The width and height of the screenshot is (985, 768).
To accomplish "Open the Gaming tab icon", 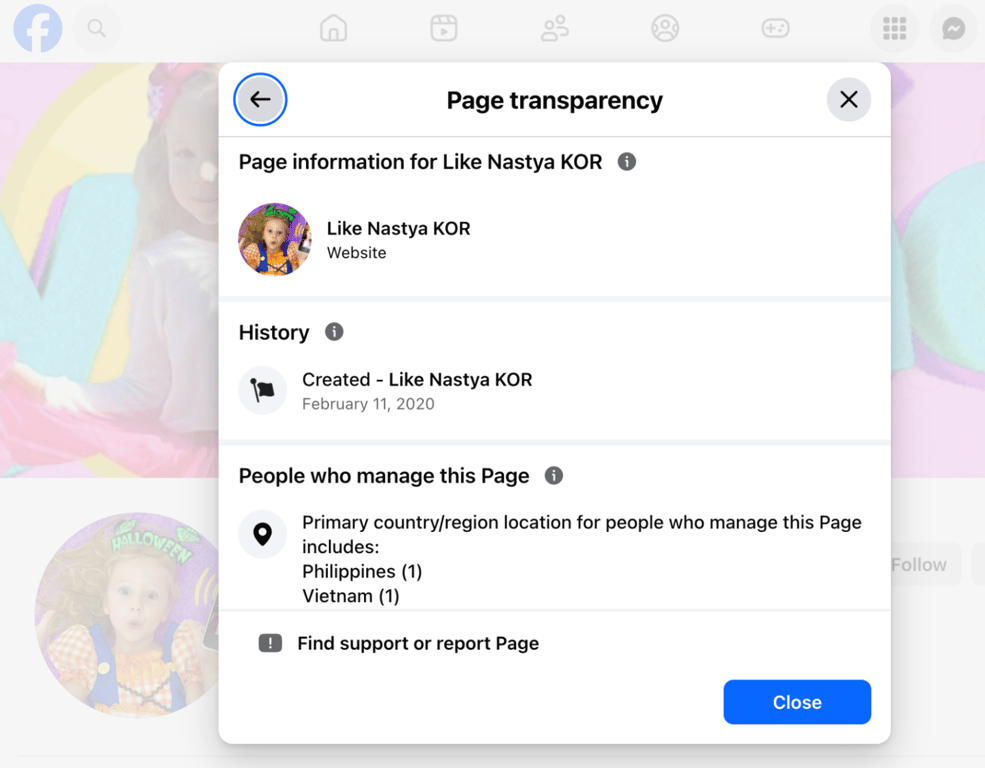I will pyautogui.click(x=776, y=28).
